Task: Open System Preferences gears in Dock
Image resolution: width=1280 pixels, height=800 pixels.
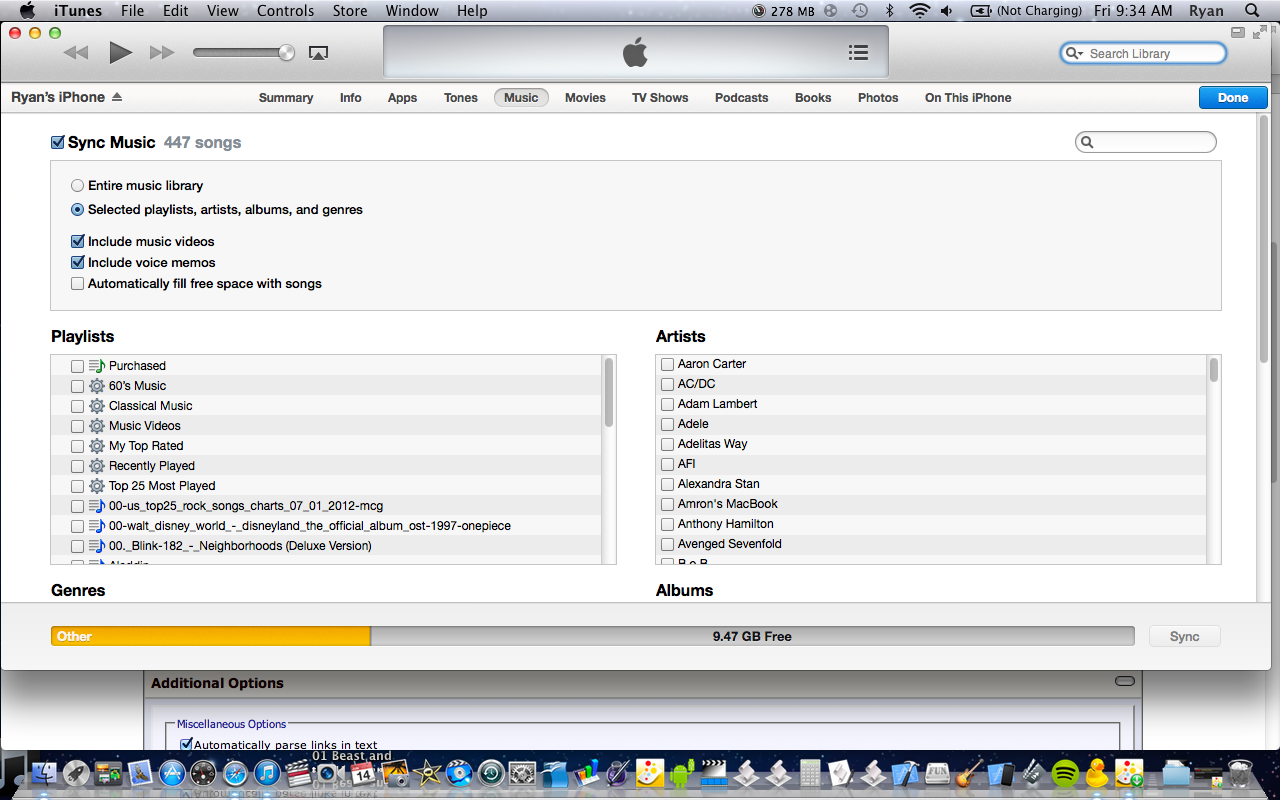Action: [522, 773]
